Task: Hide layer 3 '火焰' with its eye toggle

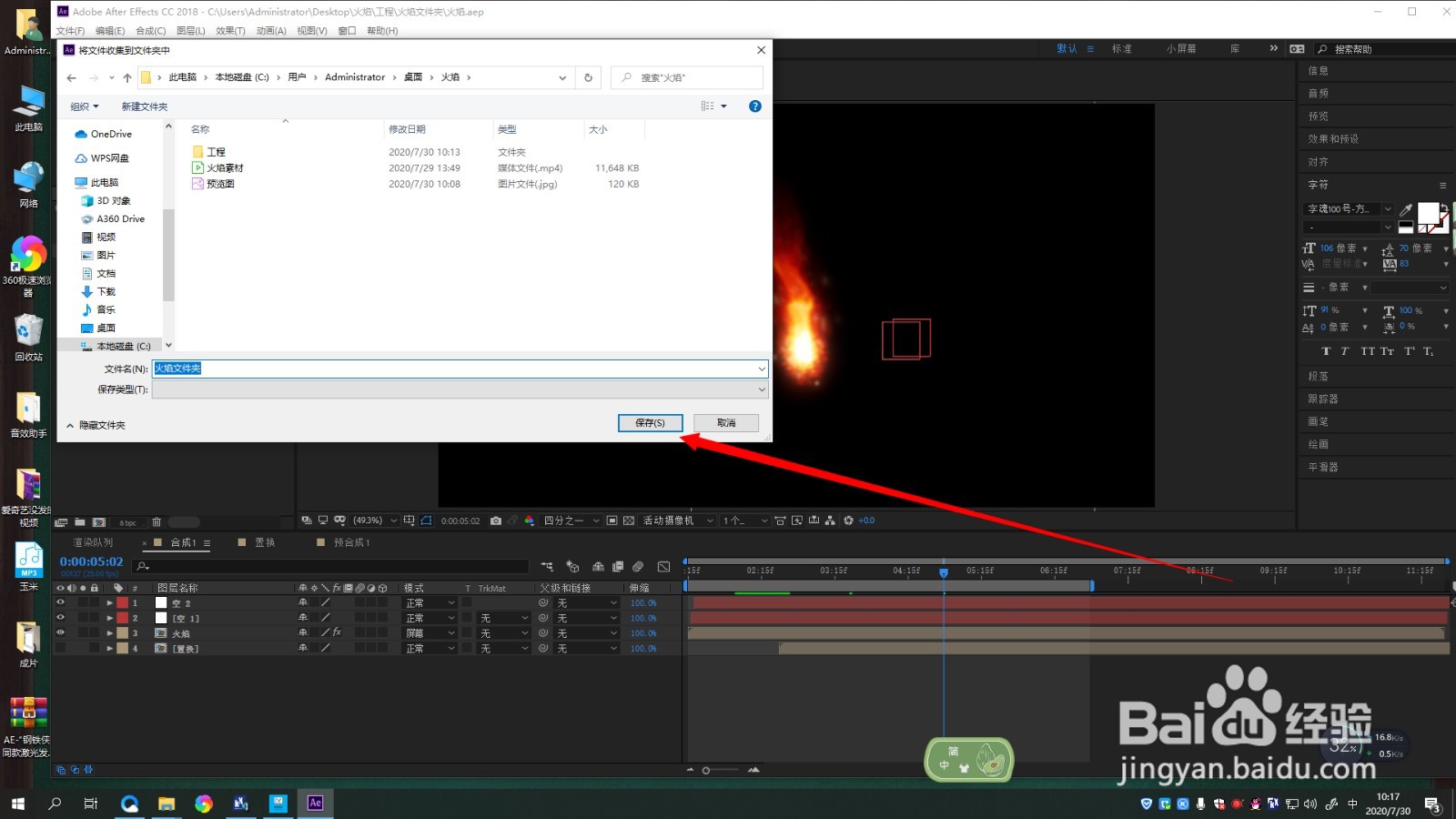Action: 60,632
